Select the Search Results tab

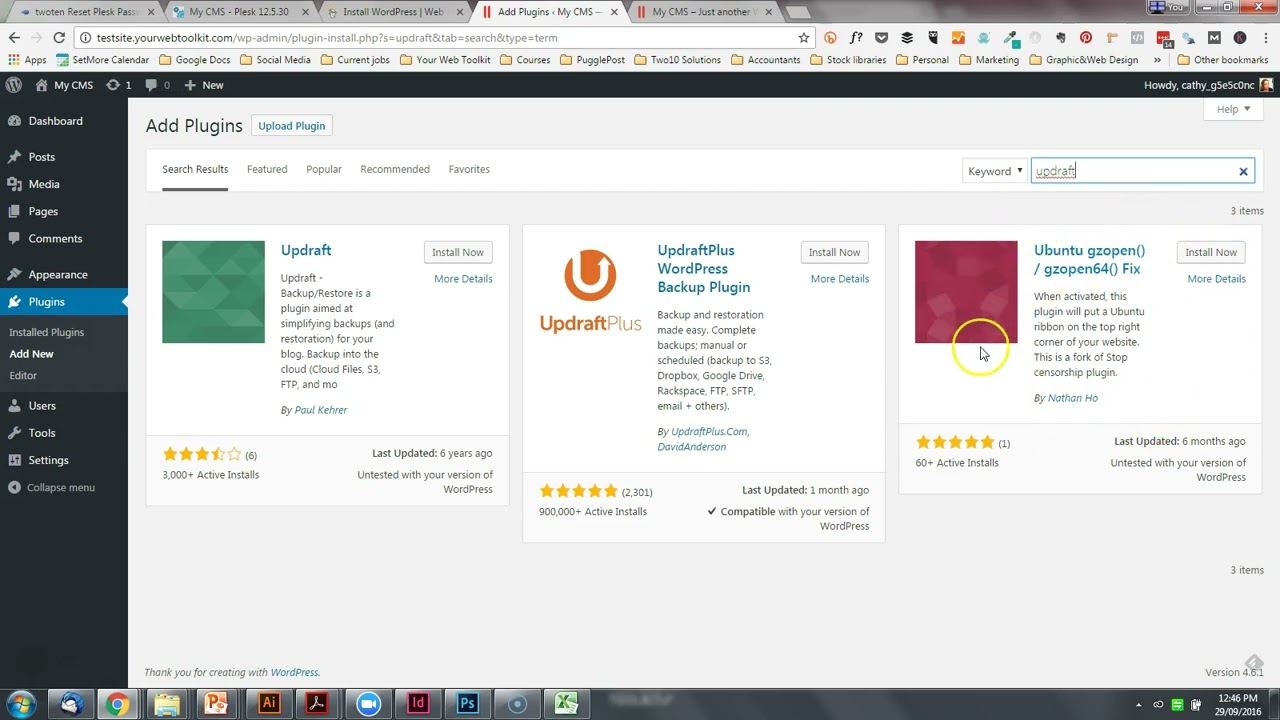(x=195, y=169)
